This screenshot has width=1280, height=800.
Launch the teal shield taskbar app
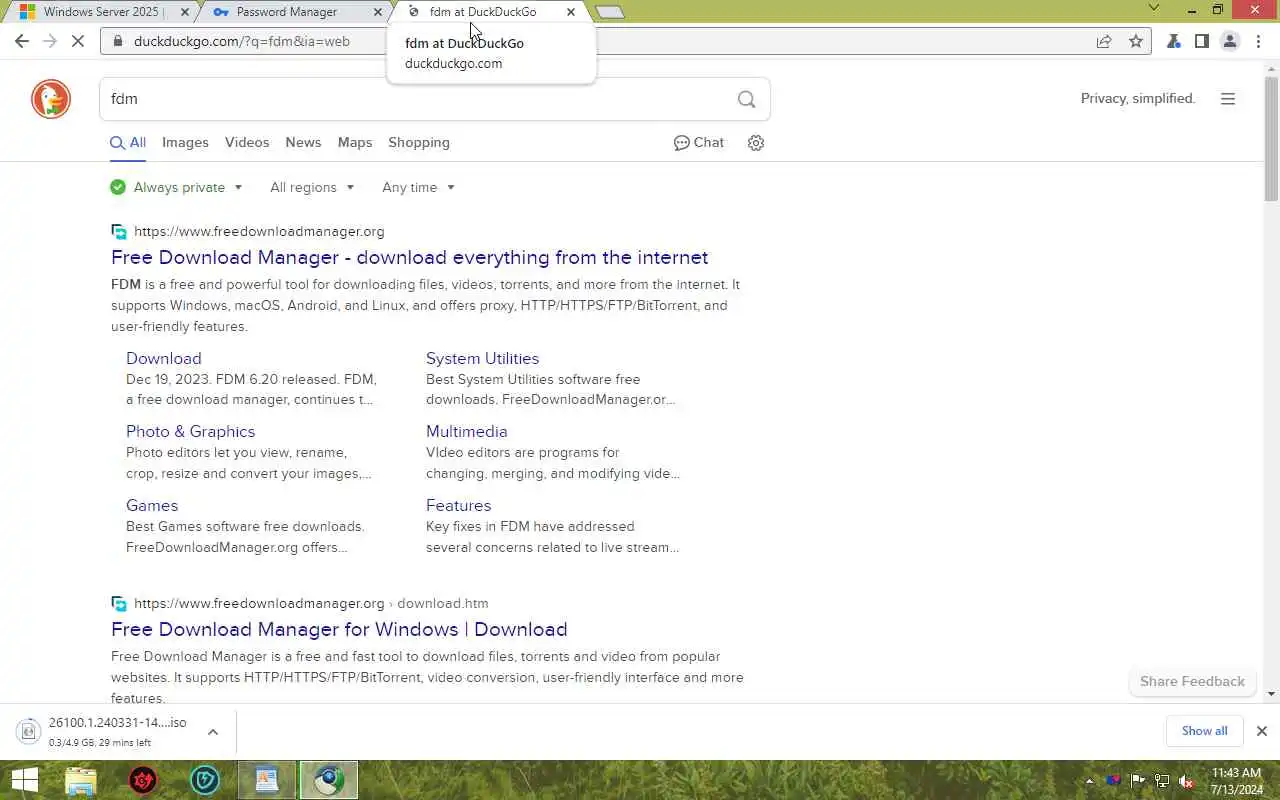coord(205,780)
